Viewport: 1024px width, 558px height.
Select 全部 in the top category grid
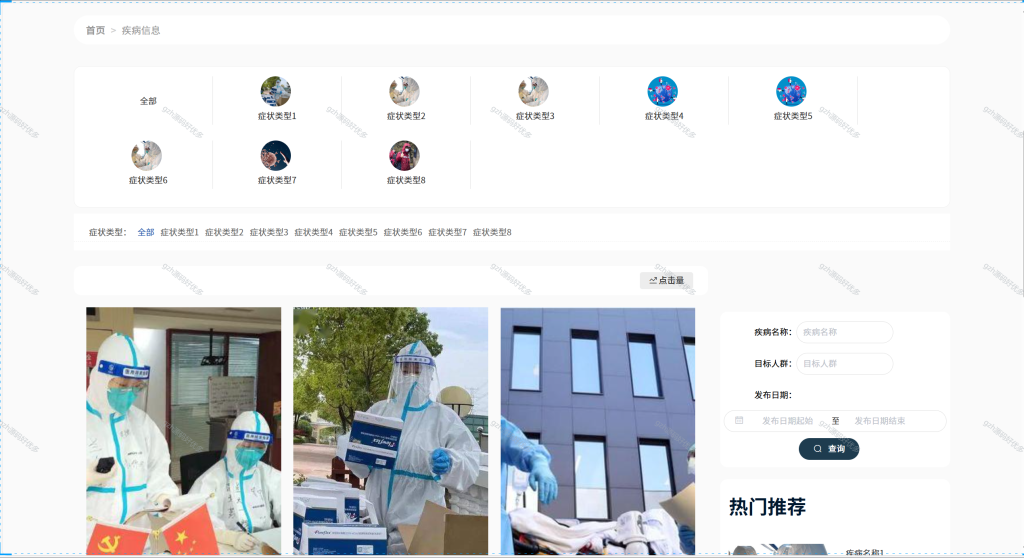[148, 101]
